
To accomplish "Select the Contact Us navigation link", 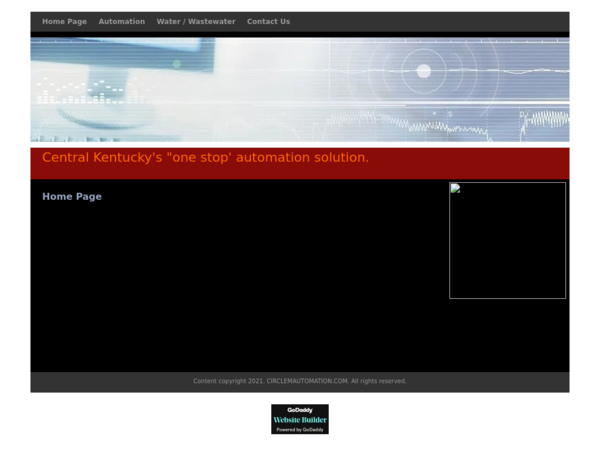I will (268, 22).
